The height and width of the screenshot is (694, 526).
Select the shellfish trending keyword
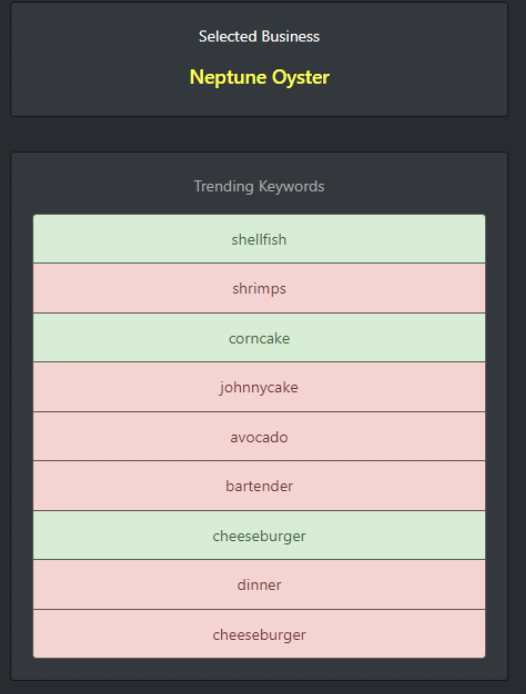pyautogui.click(x=259, y=239)
